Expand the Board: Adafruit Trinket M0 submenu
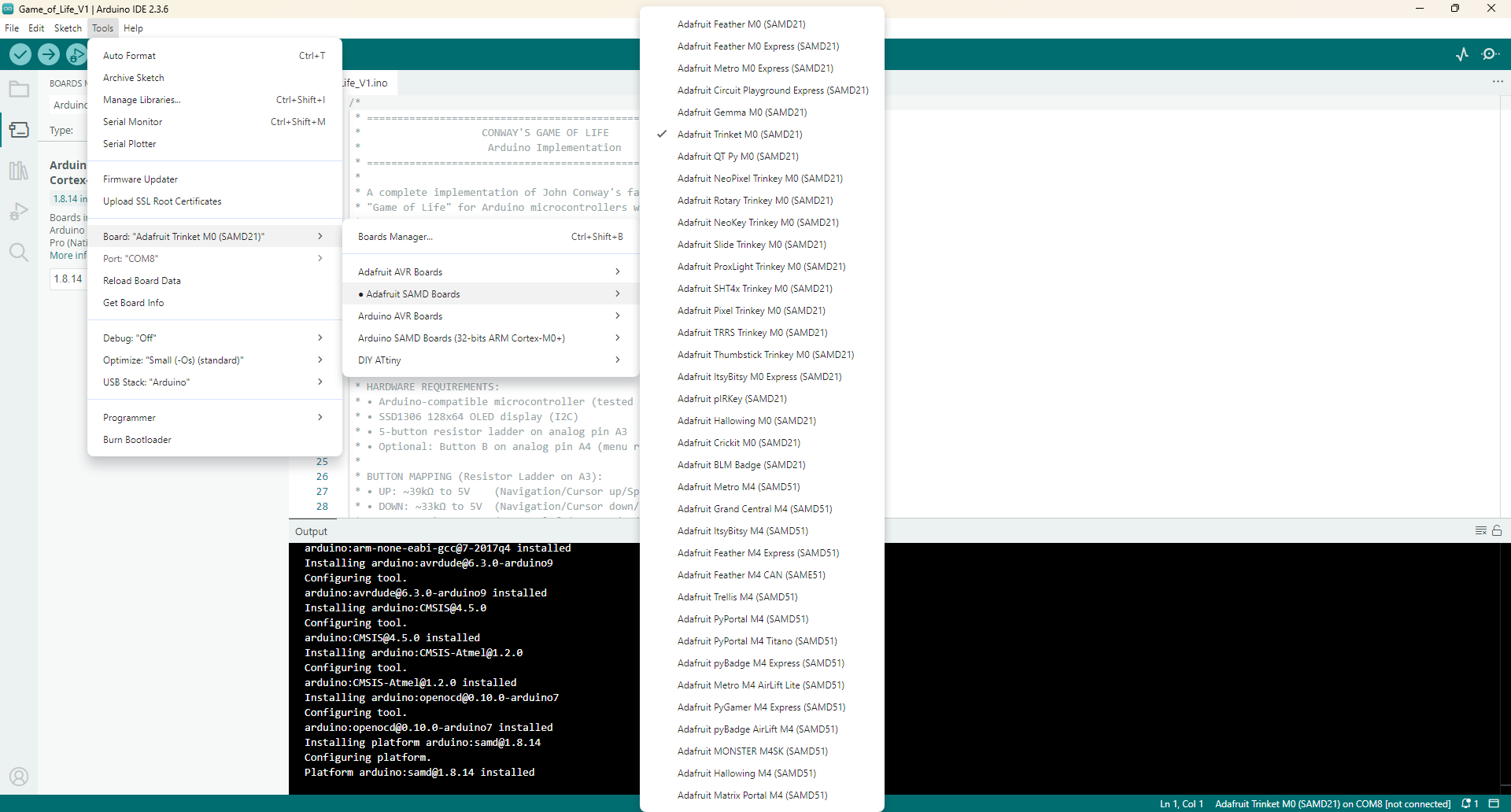Image resolution: width=1511 pixels, height=812 pixels. tap(214, 237)
